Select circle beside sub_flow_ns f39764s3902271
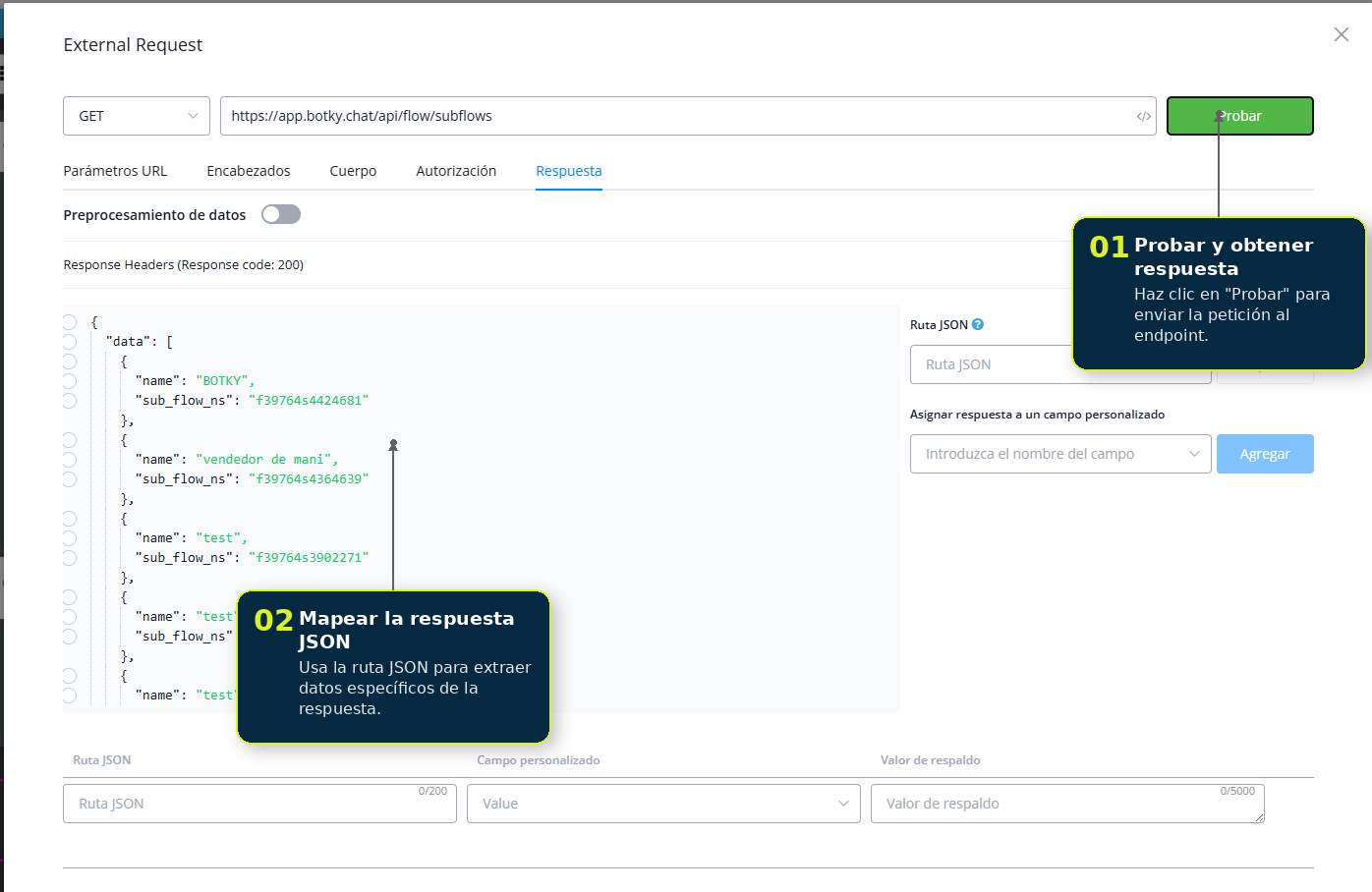This screenshot has width=1372, height=892. click(69, 558)
